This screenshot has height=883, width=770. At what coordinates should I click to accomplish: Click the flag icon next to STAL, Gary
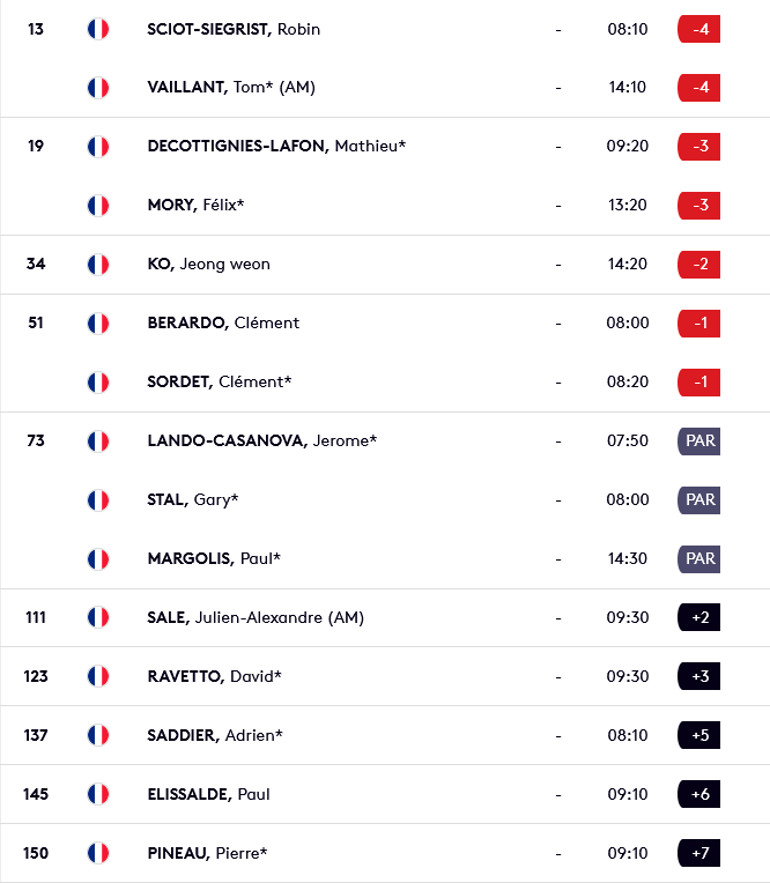click(98, 500)
